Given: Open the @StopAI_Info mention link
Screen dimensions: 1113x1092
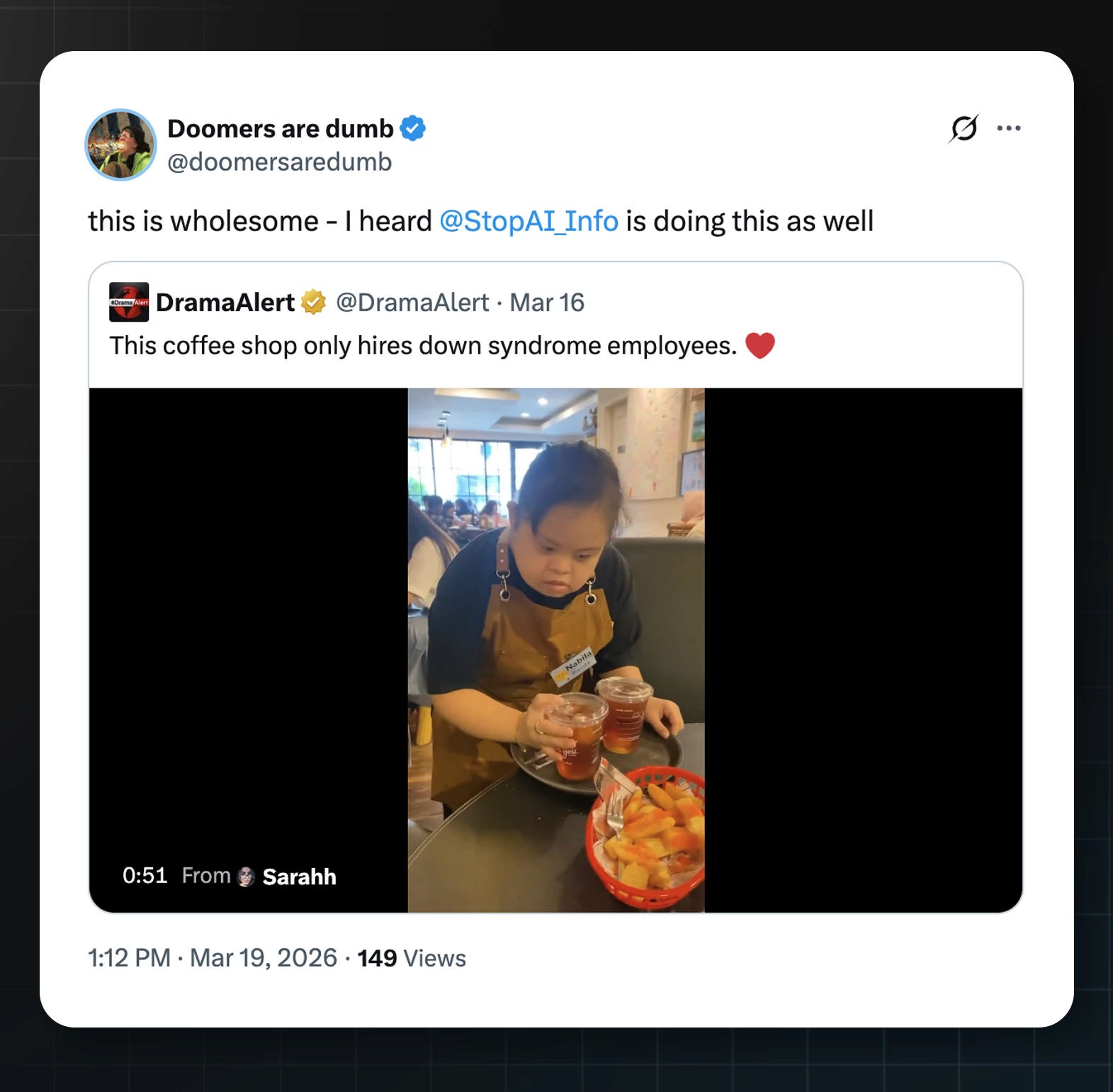Looking at the screenshot, I should [529, 221].
